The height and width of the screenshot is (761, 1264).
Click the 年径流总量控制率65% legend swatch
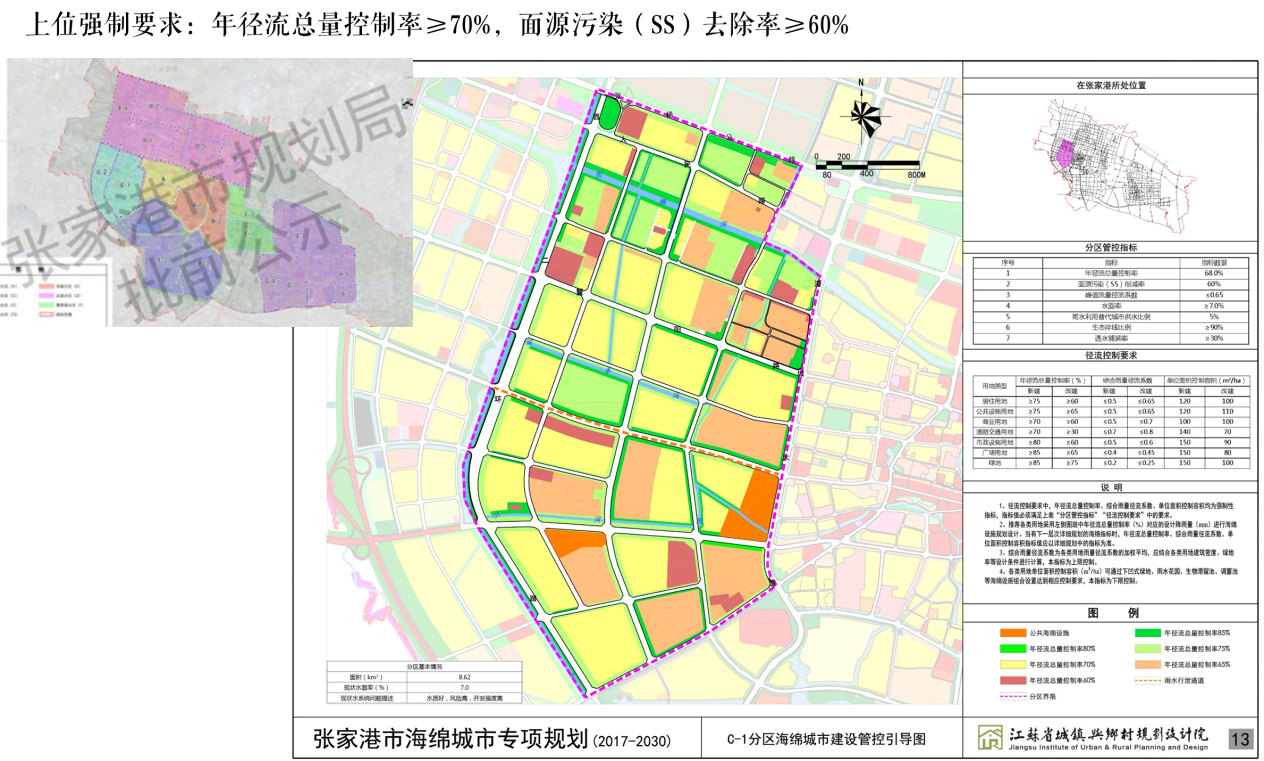[x=1148, y=664]
